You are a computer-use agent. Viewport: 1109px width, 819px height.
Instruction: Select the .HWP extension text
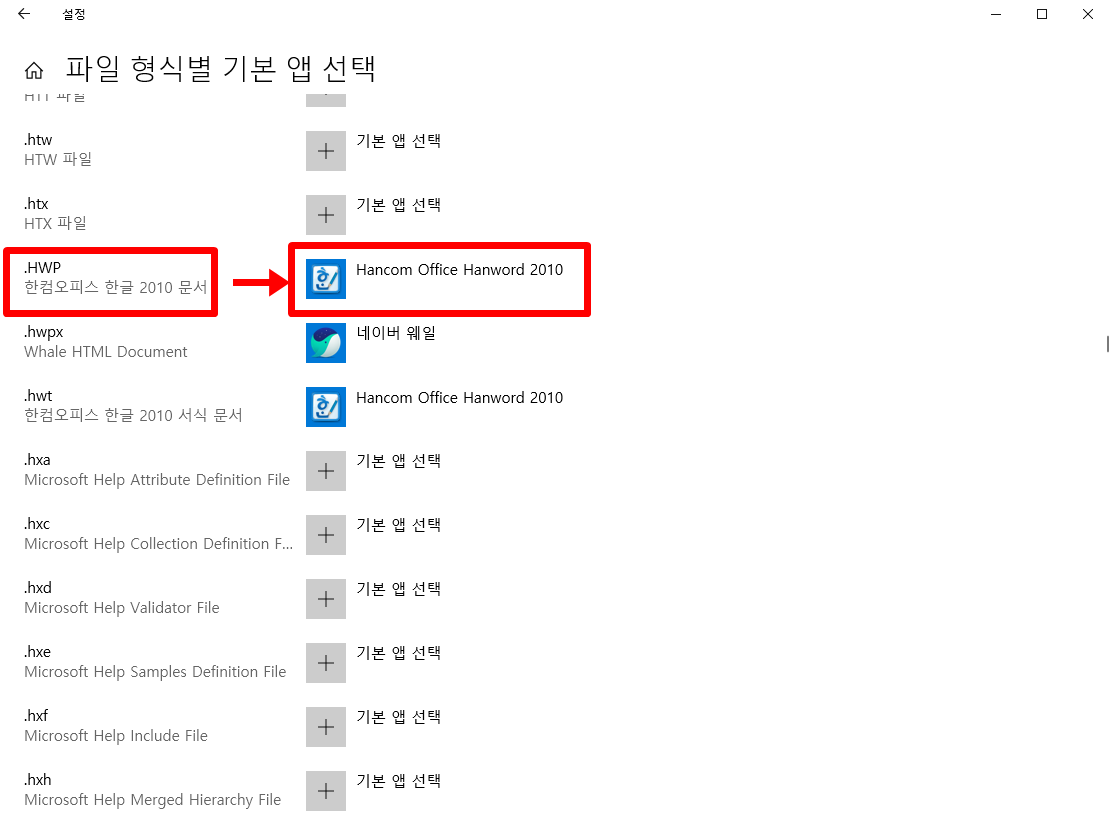point(42,268)
